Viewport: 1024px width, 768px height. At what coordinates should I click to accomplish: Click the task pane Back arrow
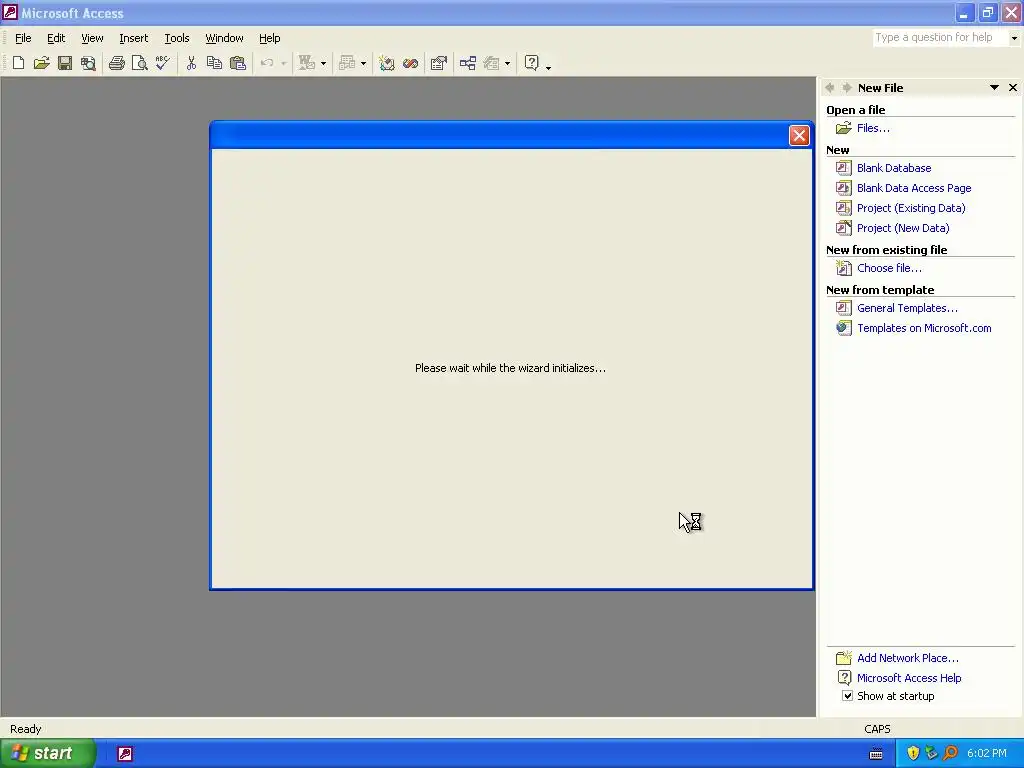pyautogui.click(x=830, y=88)
